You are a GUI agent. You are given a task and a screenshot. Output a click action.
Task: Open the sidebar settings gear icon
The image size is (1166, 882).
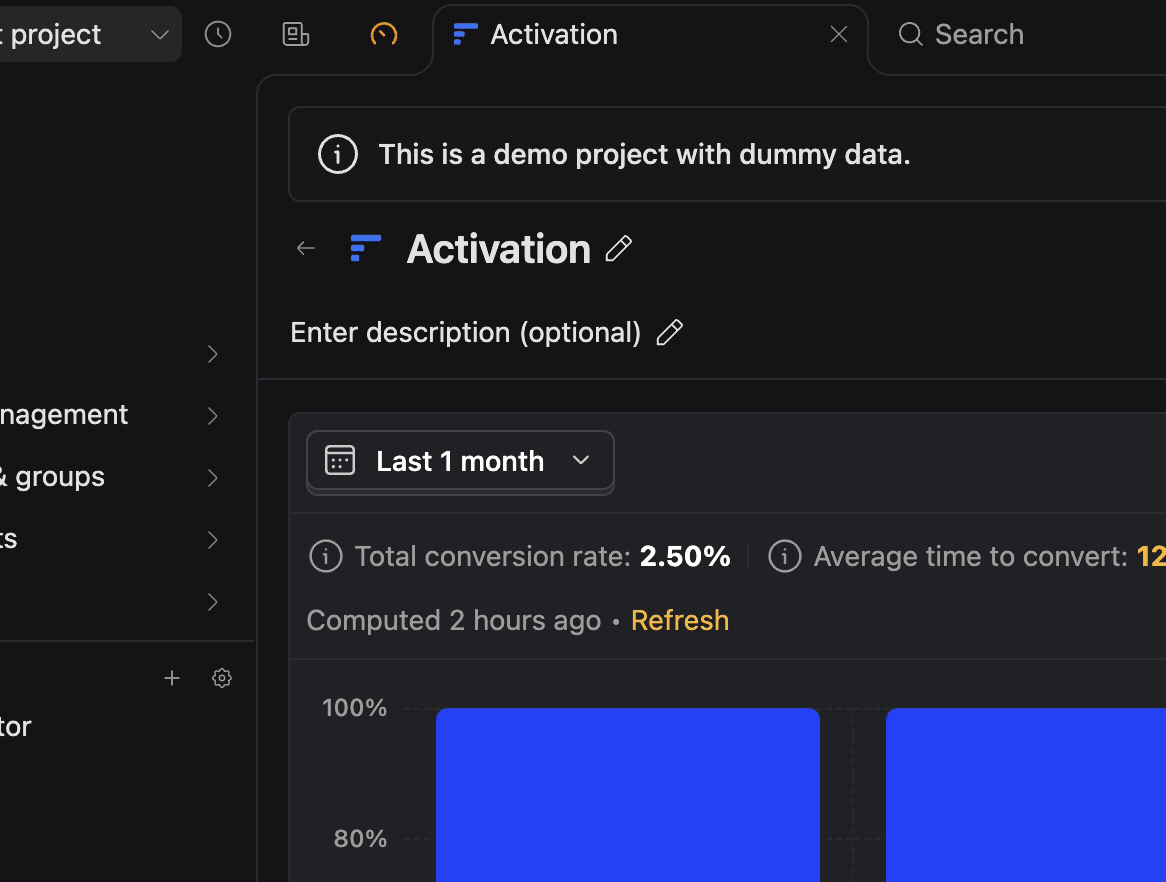pos(222,678)
